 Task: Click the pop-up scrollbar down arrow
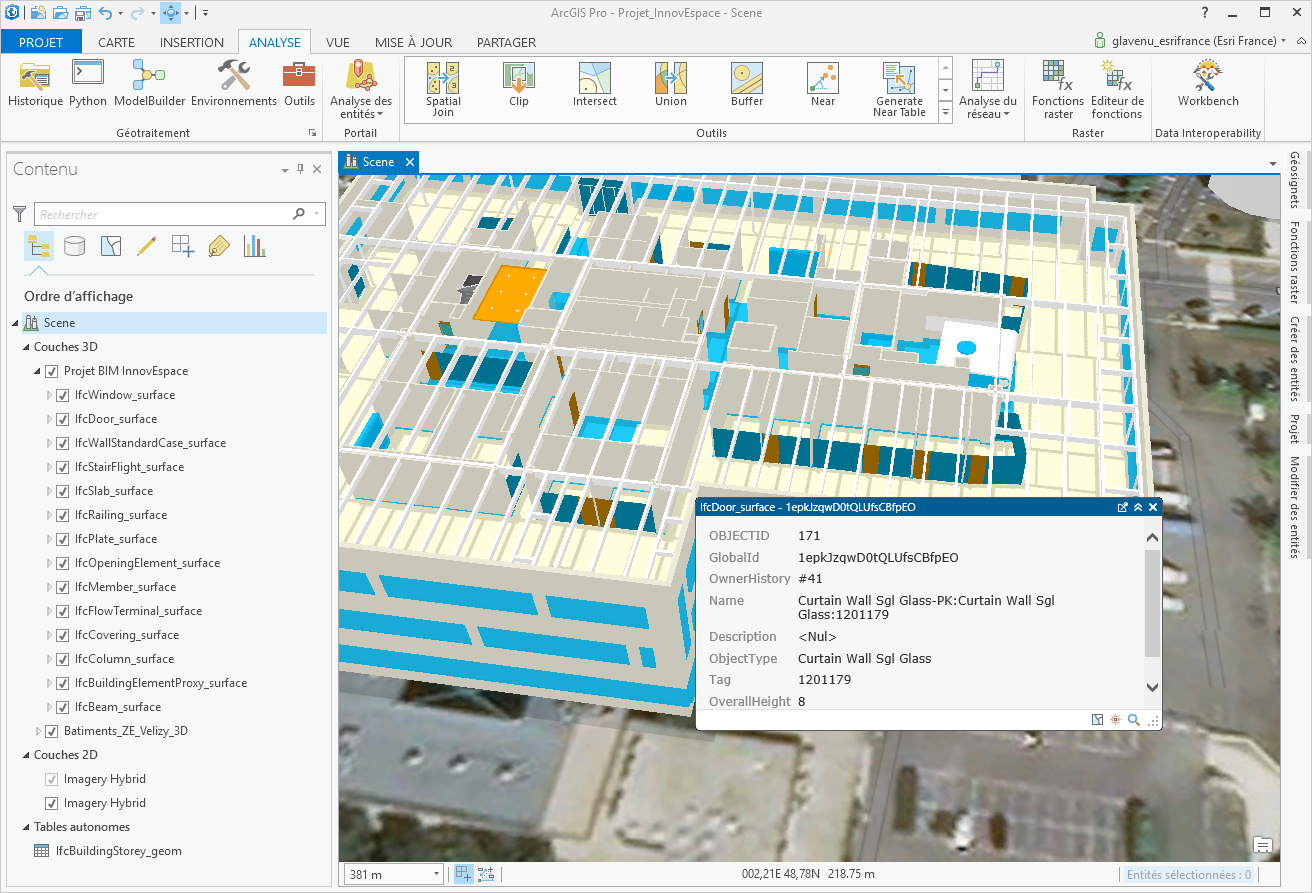tap(1152, 687)
